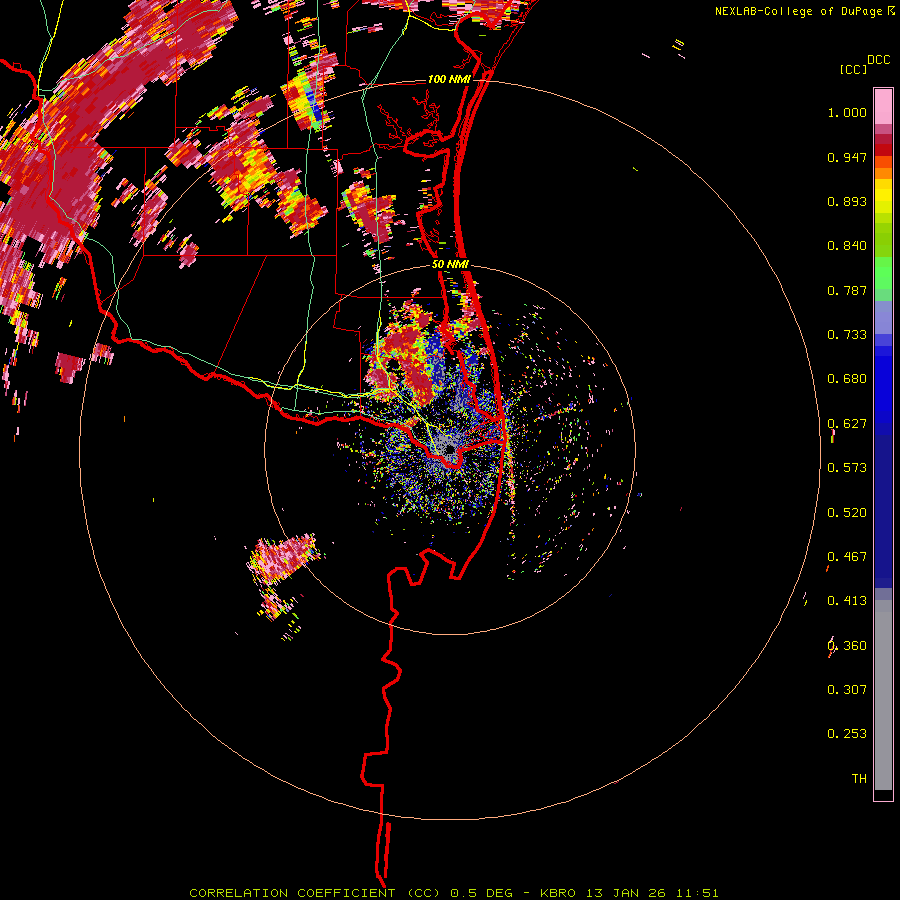Click the TH label on the scale
Screen dimensions: 900x900
[x=859, y=779]
